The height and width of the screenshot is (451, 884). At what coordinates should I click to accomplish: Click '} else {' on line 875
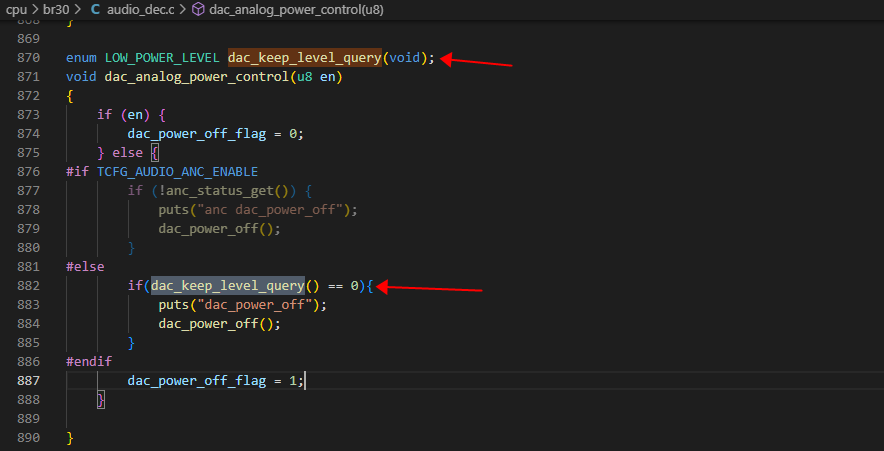pos(128,153)
